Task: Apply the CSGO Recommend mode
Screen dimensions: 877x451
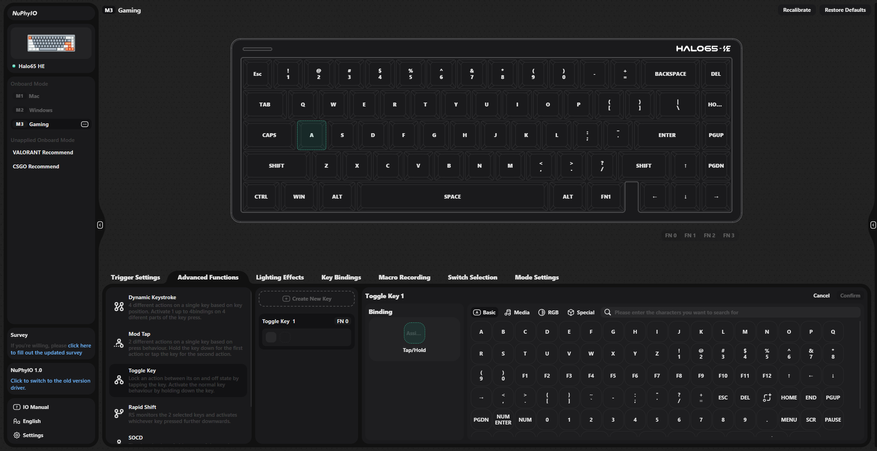Action: pos(36,166)
